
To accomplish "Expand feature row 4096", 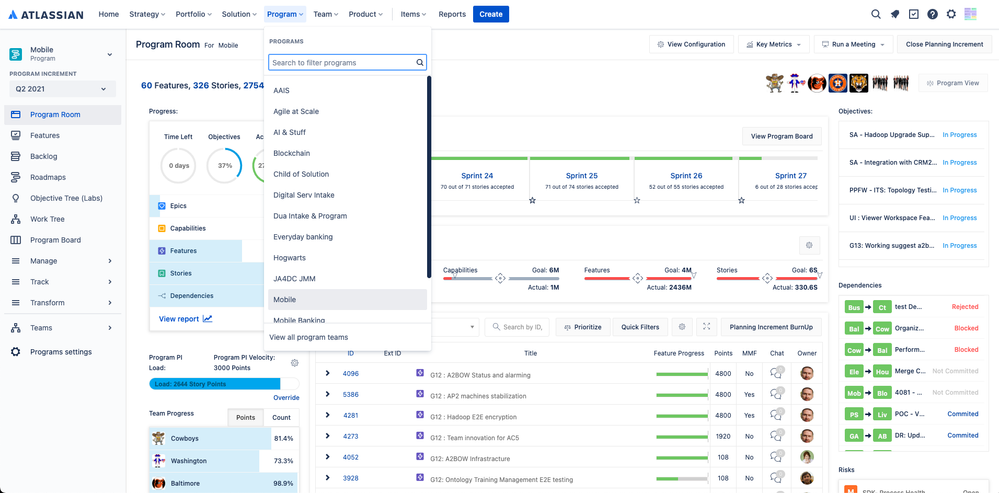I will pyautogui.click(x=328, y=373).
